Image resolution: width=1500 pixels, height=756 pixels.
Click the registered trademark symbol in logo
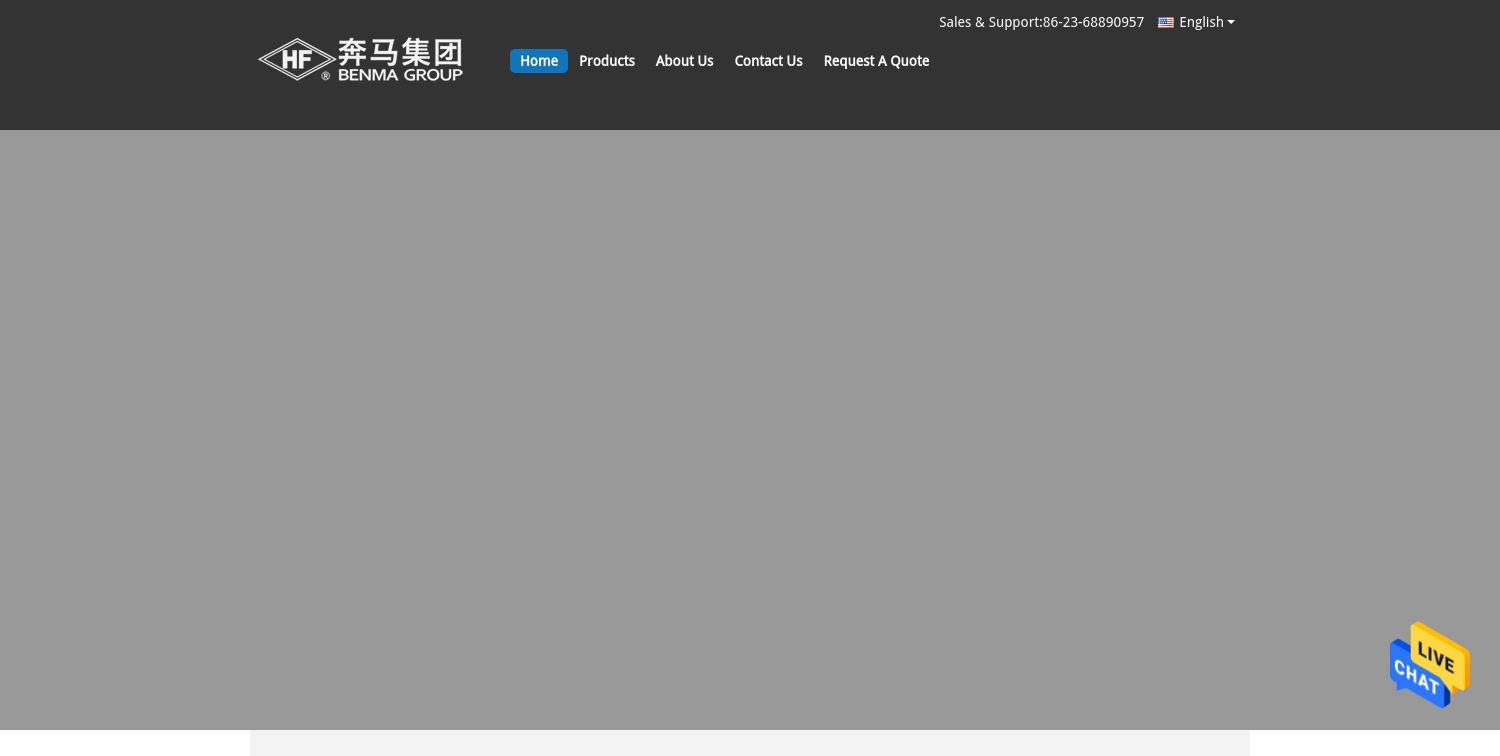click(326, 75)
